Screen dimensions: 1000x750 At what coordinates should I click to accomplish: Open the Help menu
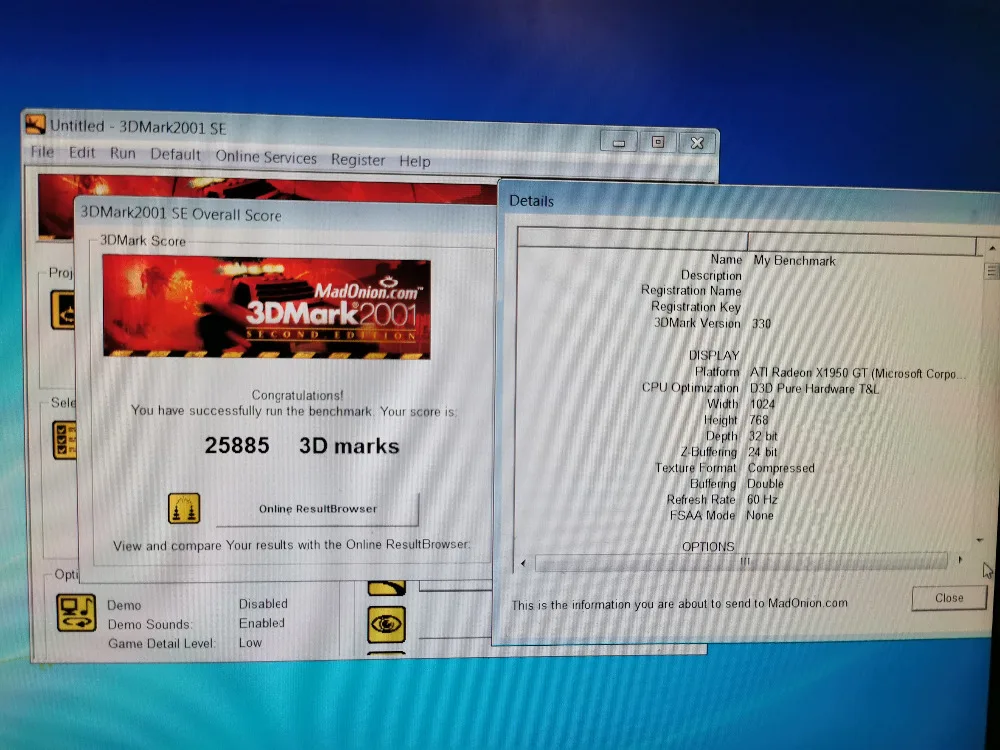point(415,161)
